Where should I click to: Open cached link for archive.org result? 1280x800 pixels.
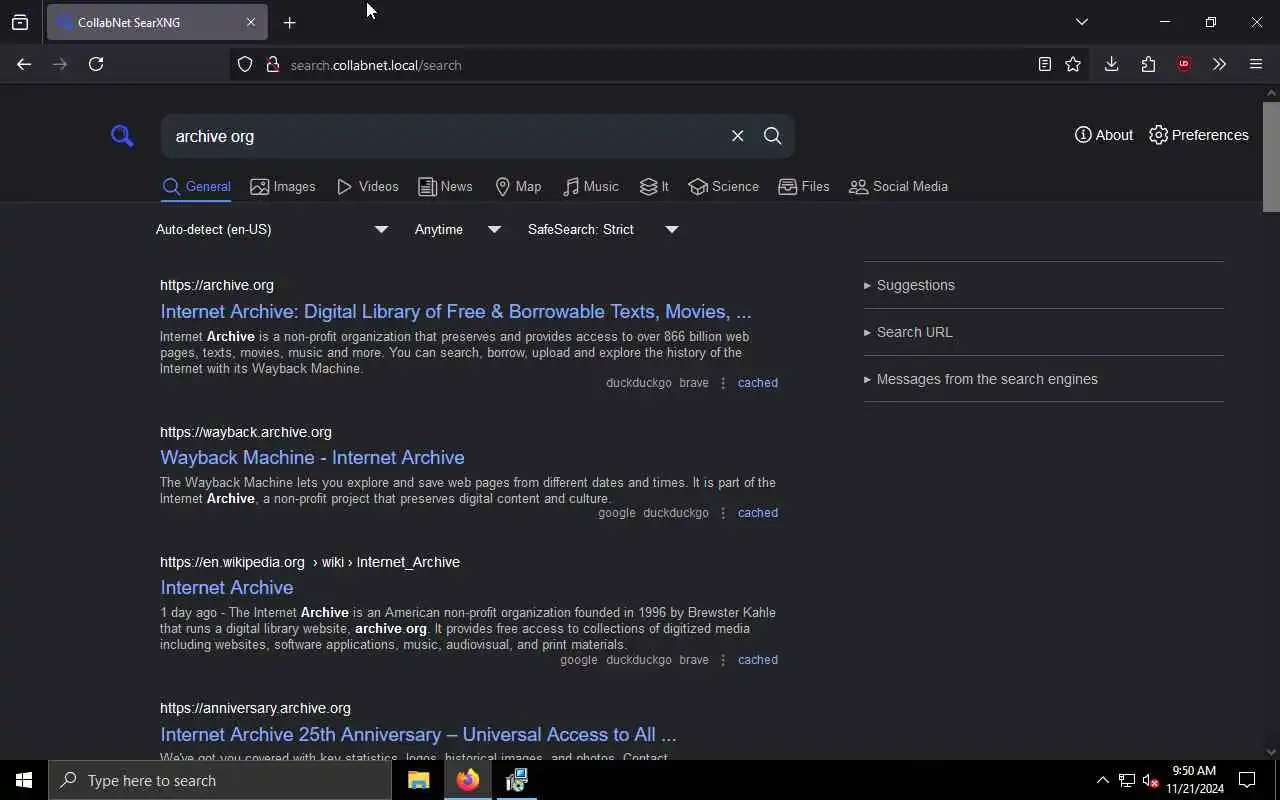pyautogui.click(x=758, y=383)
